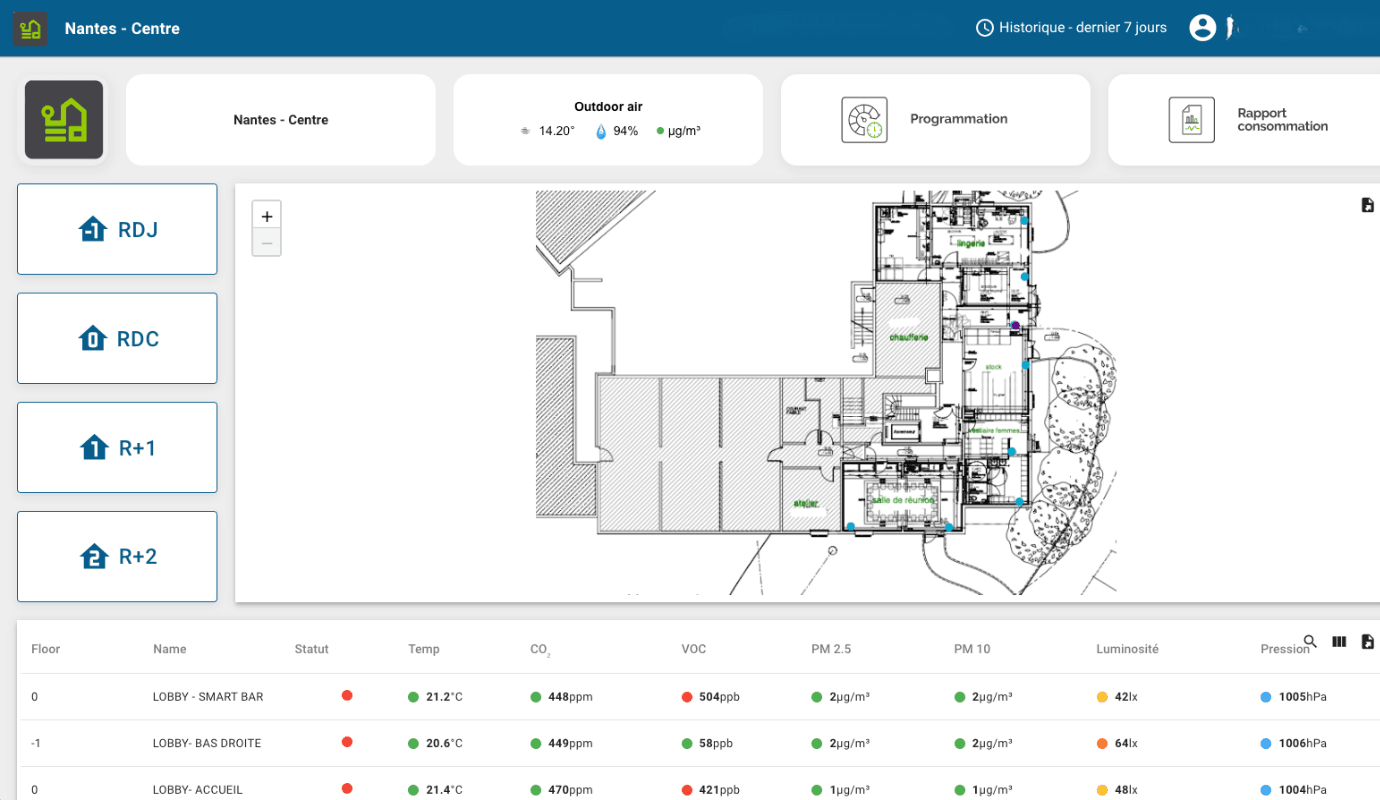The width and height of the screenshot is (1380, 800).
Task: Select the RDJ floor level
Action: [117, 229]
